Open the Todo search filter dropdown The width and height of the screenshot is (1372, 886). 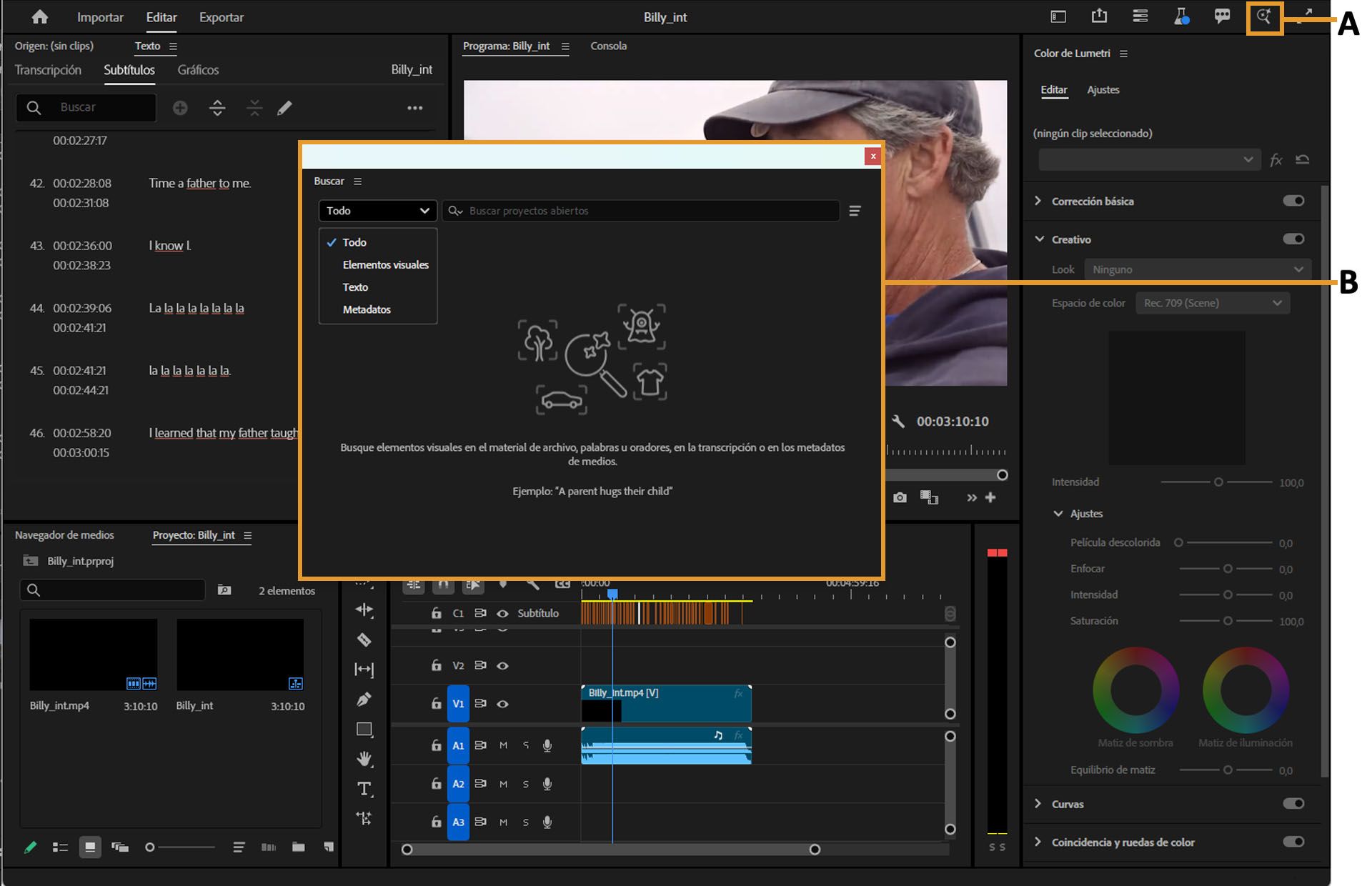pos(377,211)
